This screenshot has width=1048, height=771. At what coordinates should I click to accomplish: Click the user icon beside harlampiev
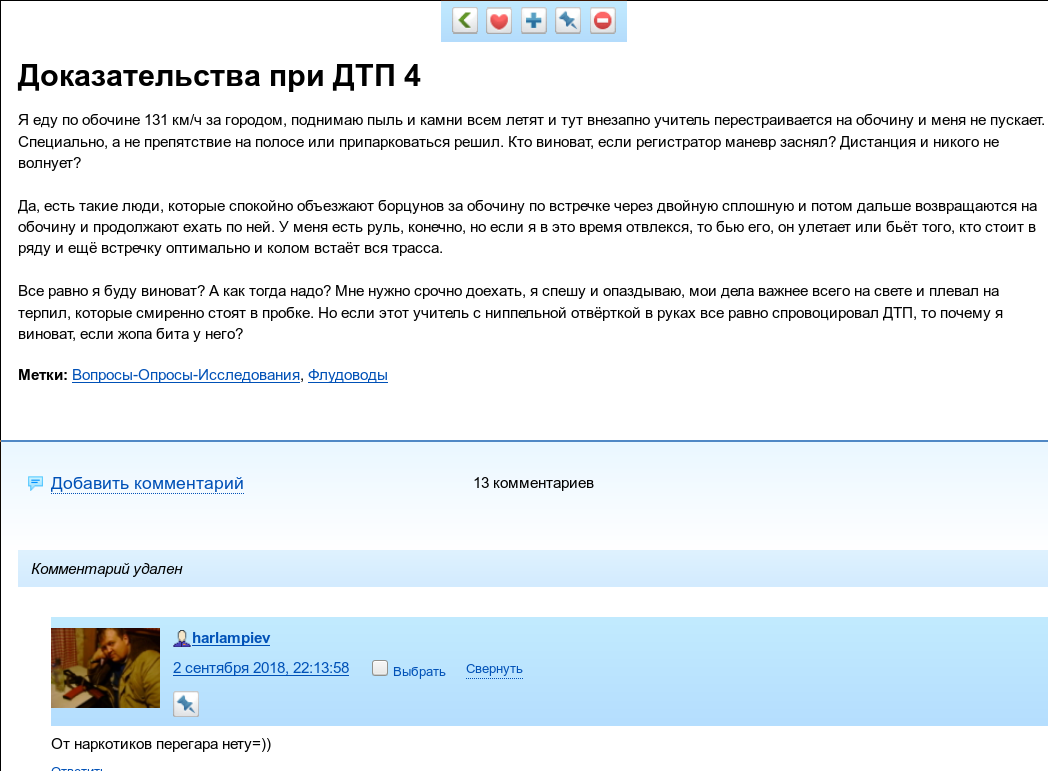click(181, 638)
